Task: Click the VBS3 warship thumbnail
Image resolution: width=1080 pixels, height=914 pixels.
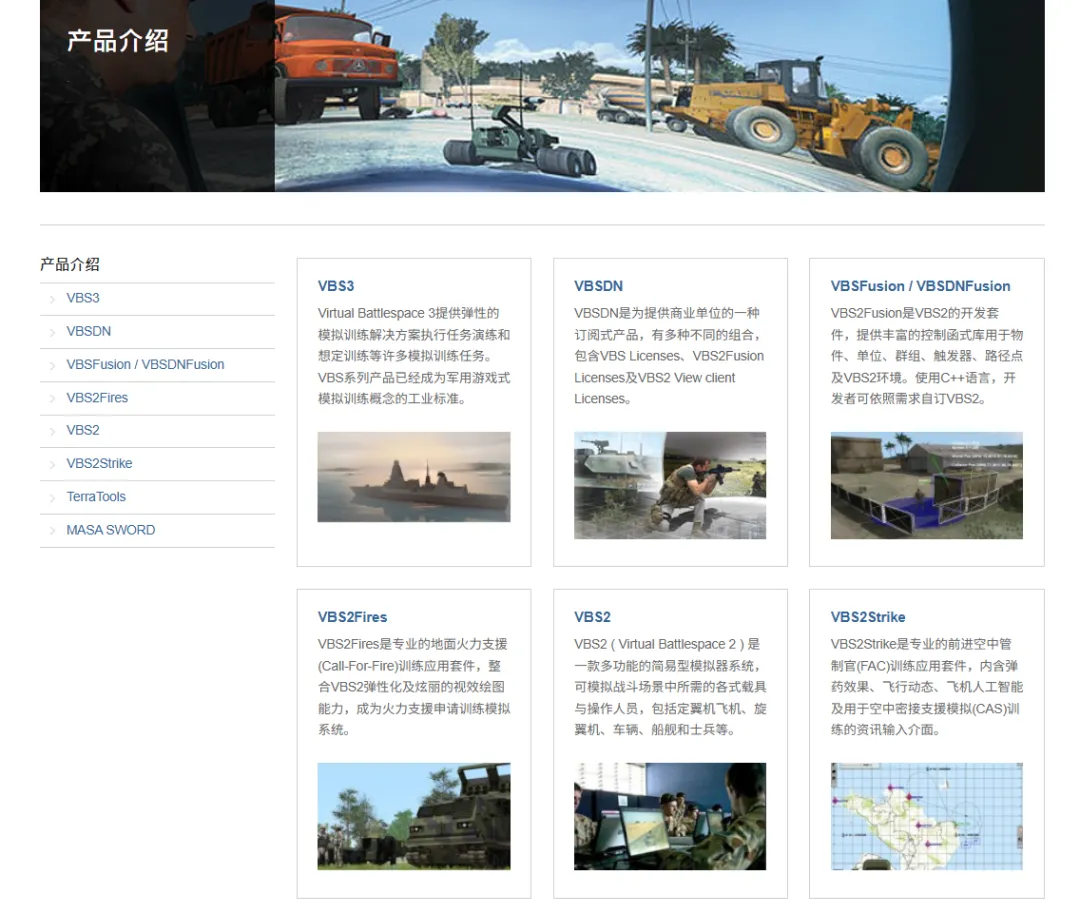Action: (x=414, y=477)
